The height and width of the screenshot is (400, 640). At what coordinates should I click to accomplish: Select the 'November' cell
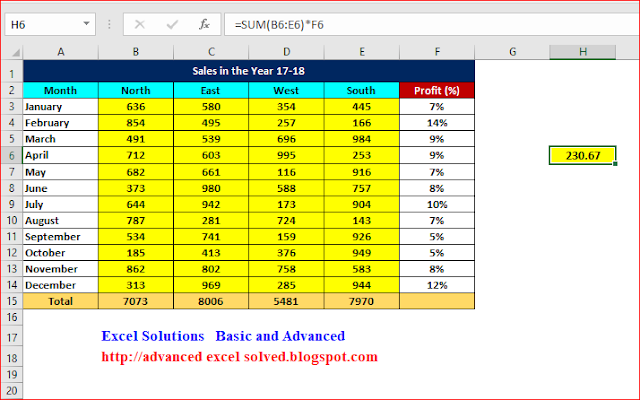pos(61,269)
